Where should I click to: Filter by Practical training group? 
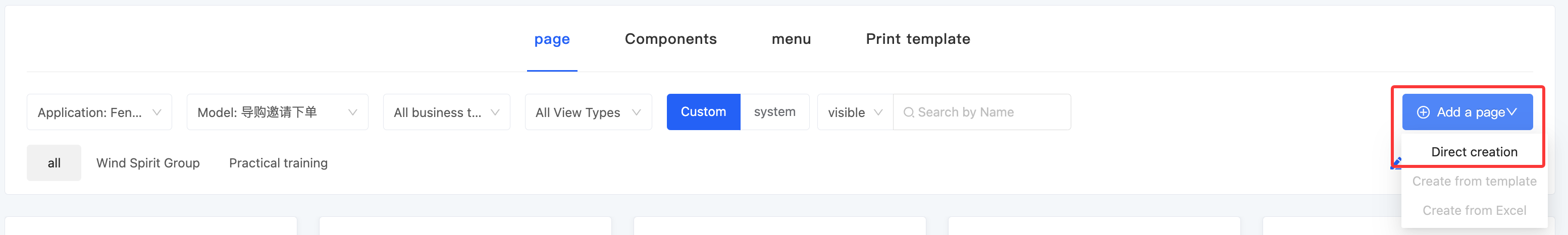click(278, 163)
